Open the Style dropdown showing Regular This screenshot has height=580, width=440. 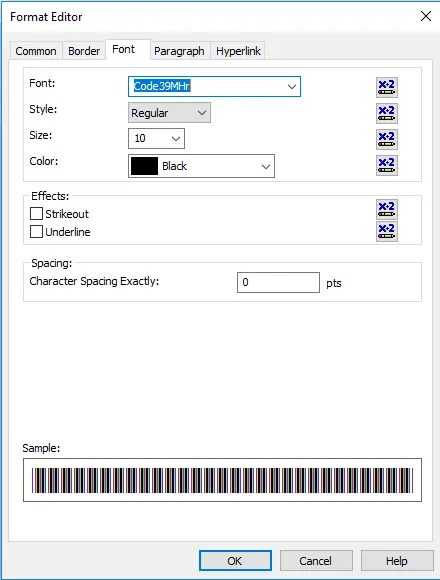click(x=169, y=113)
